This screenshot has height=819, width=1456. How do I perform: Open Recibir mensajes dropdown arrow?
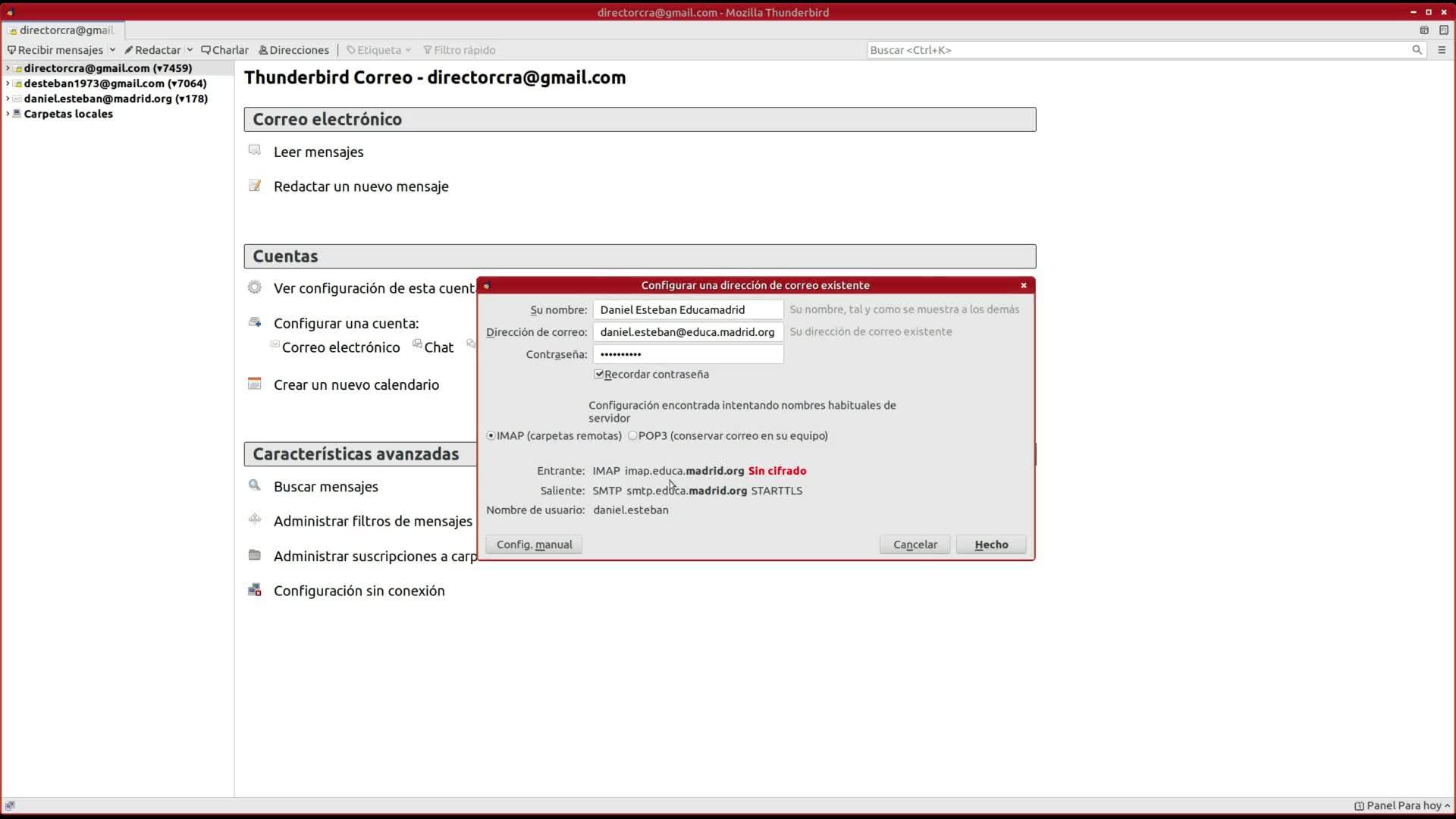tap(112, 50)
